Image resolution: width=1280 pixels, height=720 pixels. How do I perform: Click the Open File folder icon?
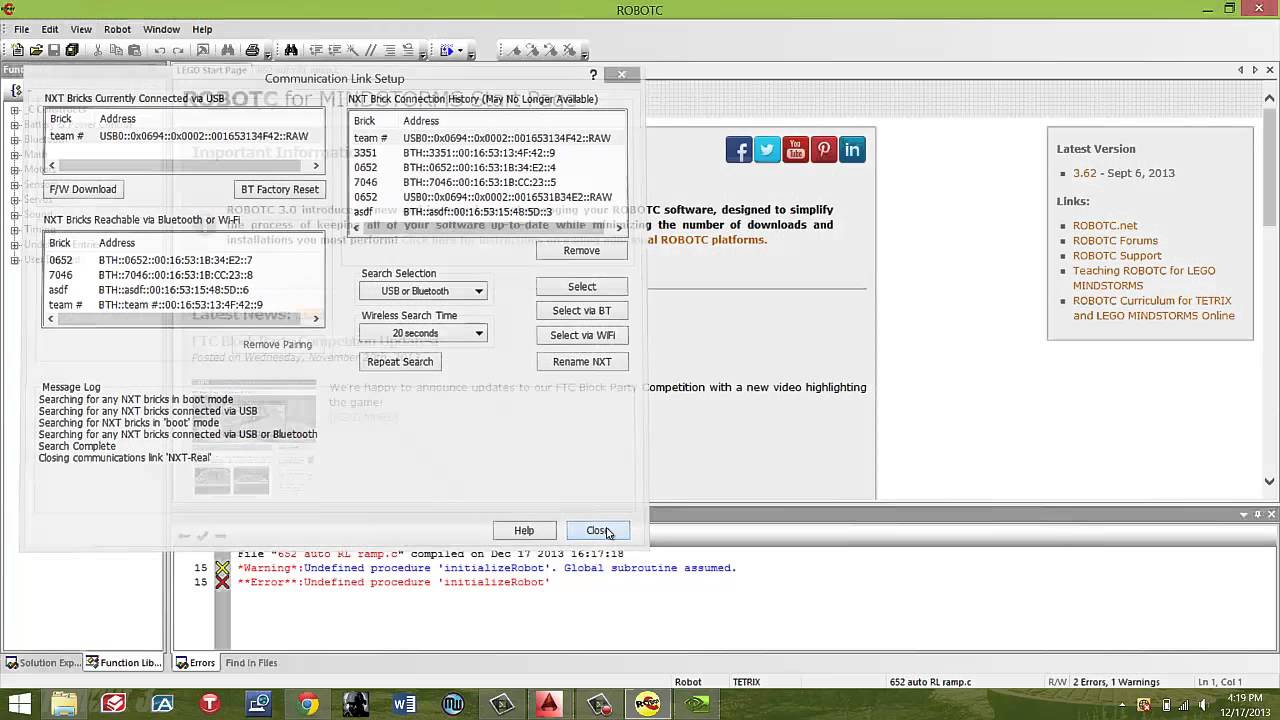coord(36,50)
